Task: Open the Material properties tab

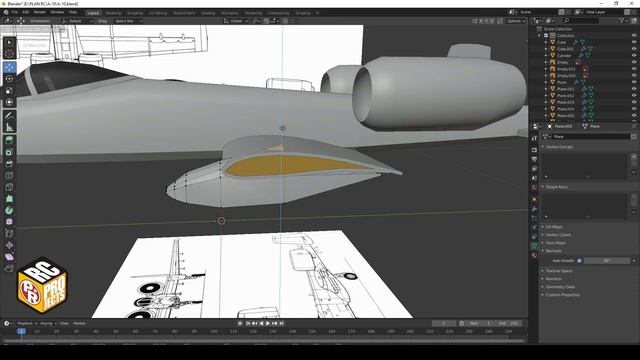Action: tap(534, 255)
